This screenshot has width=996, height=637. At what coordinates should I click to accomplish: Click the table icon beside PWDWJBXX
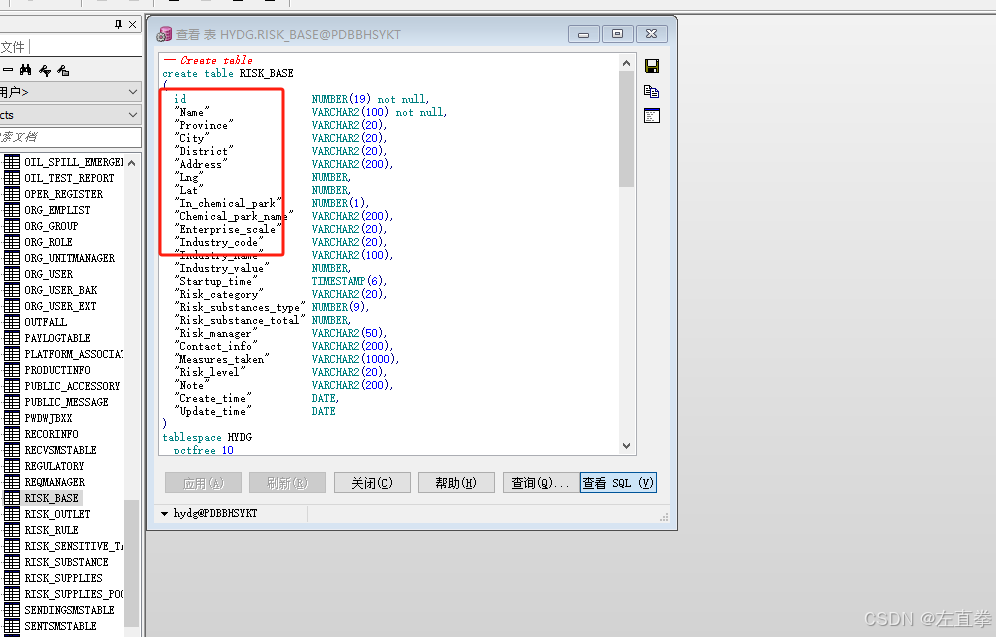(x=12, y=418)
